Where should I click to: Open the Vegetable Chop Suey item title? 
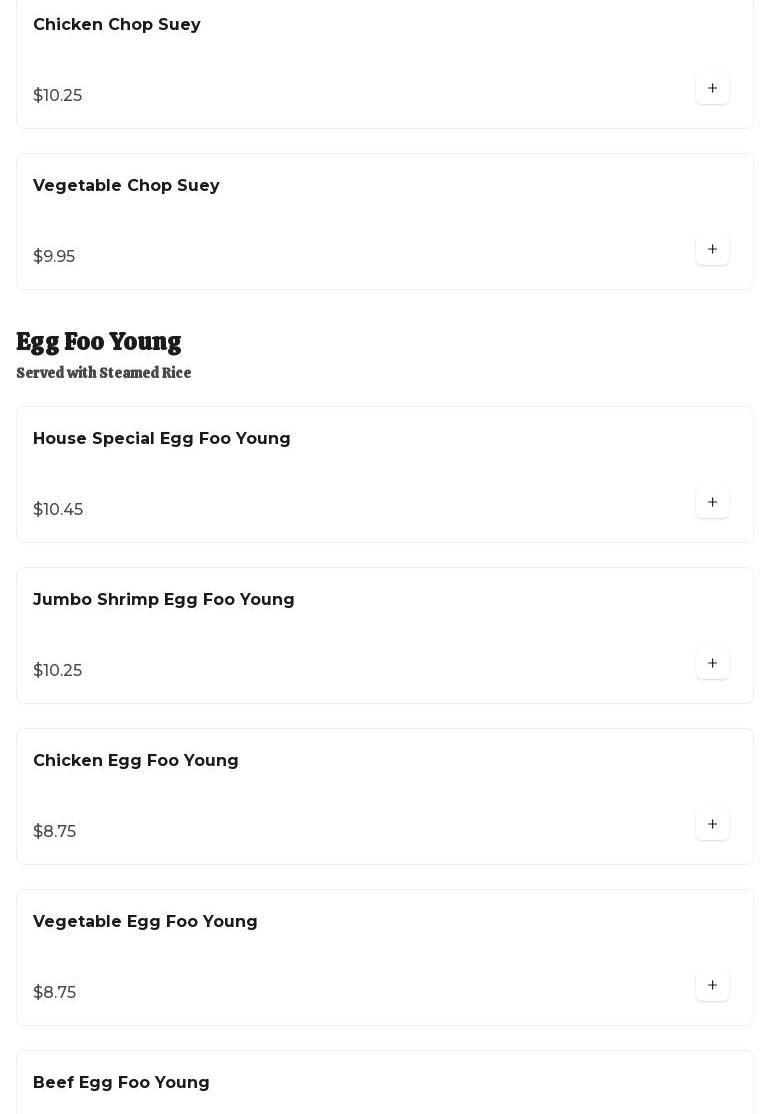[x=126, y=185]
